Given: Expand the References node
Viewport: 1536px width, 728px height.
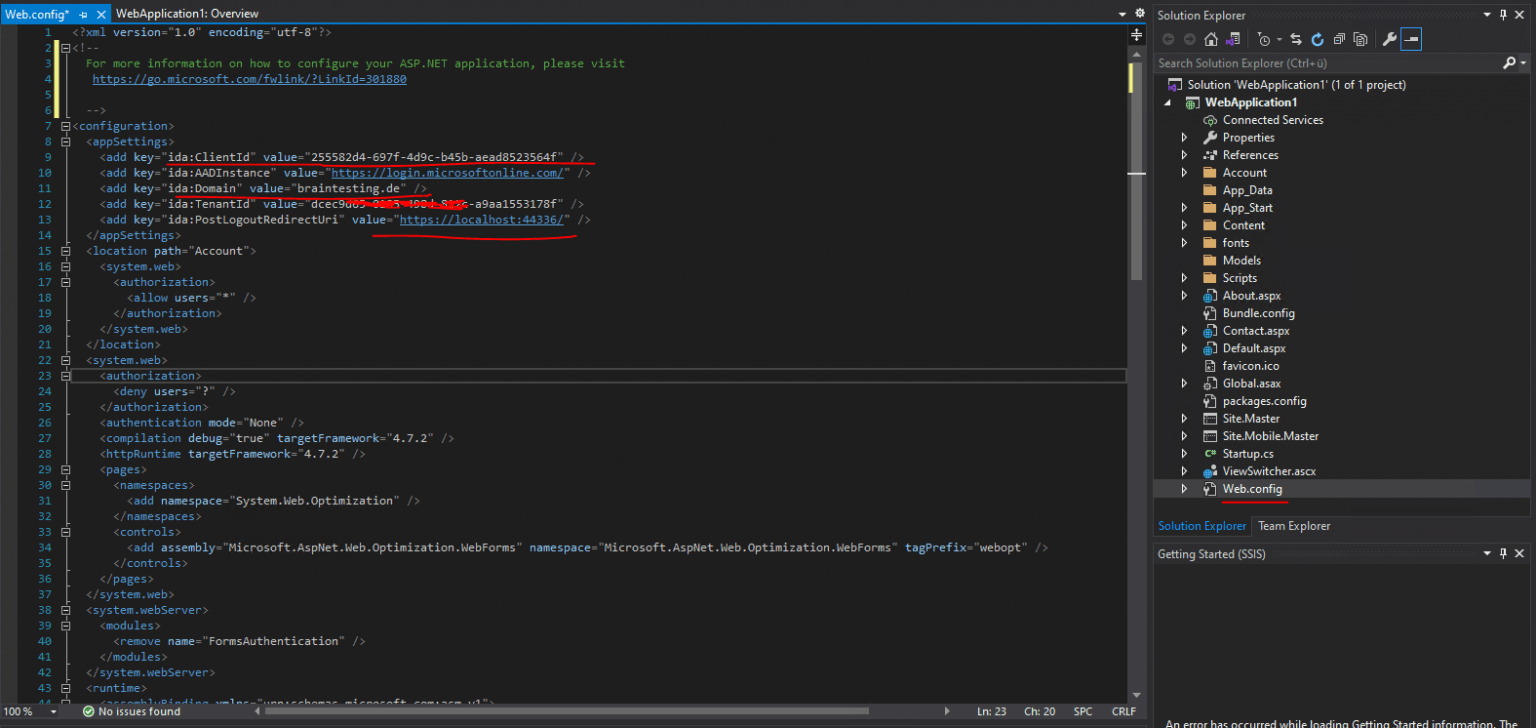Looking at the screenshot, I should 1185,155.
